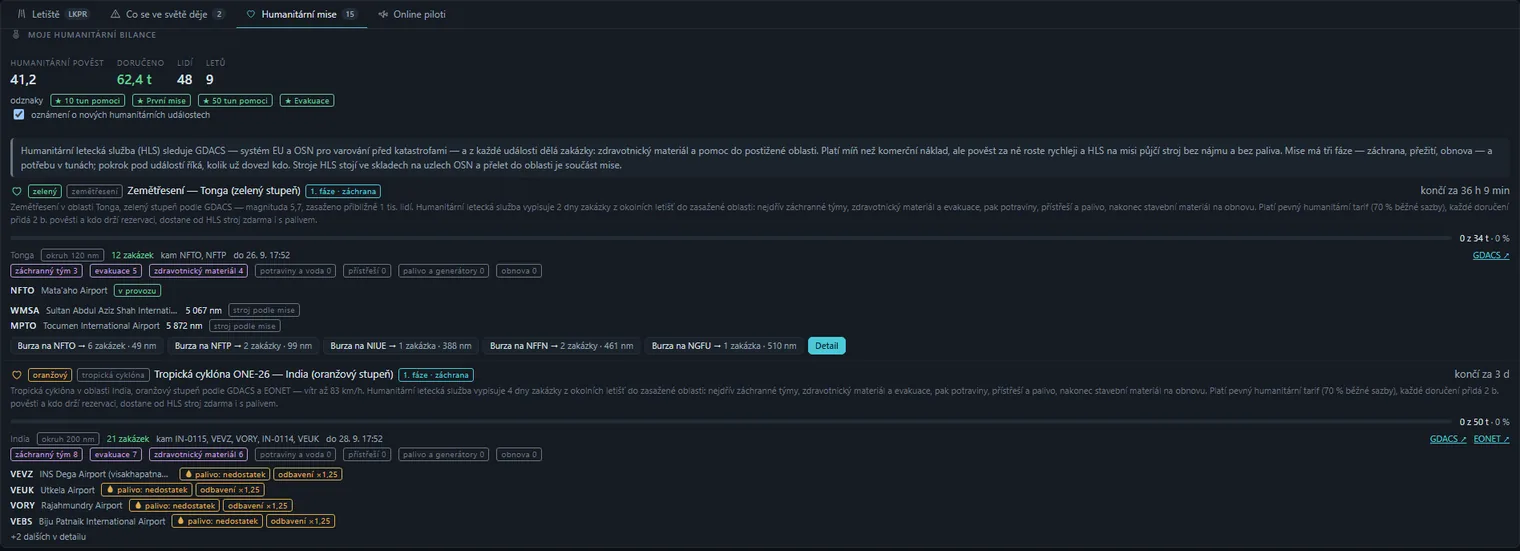Click the airplane icon beside Online piloti
The image size is (1520, 551).
(x=384, y=15)
